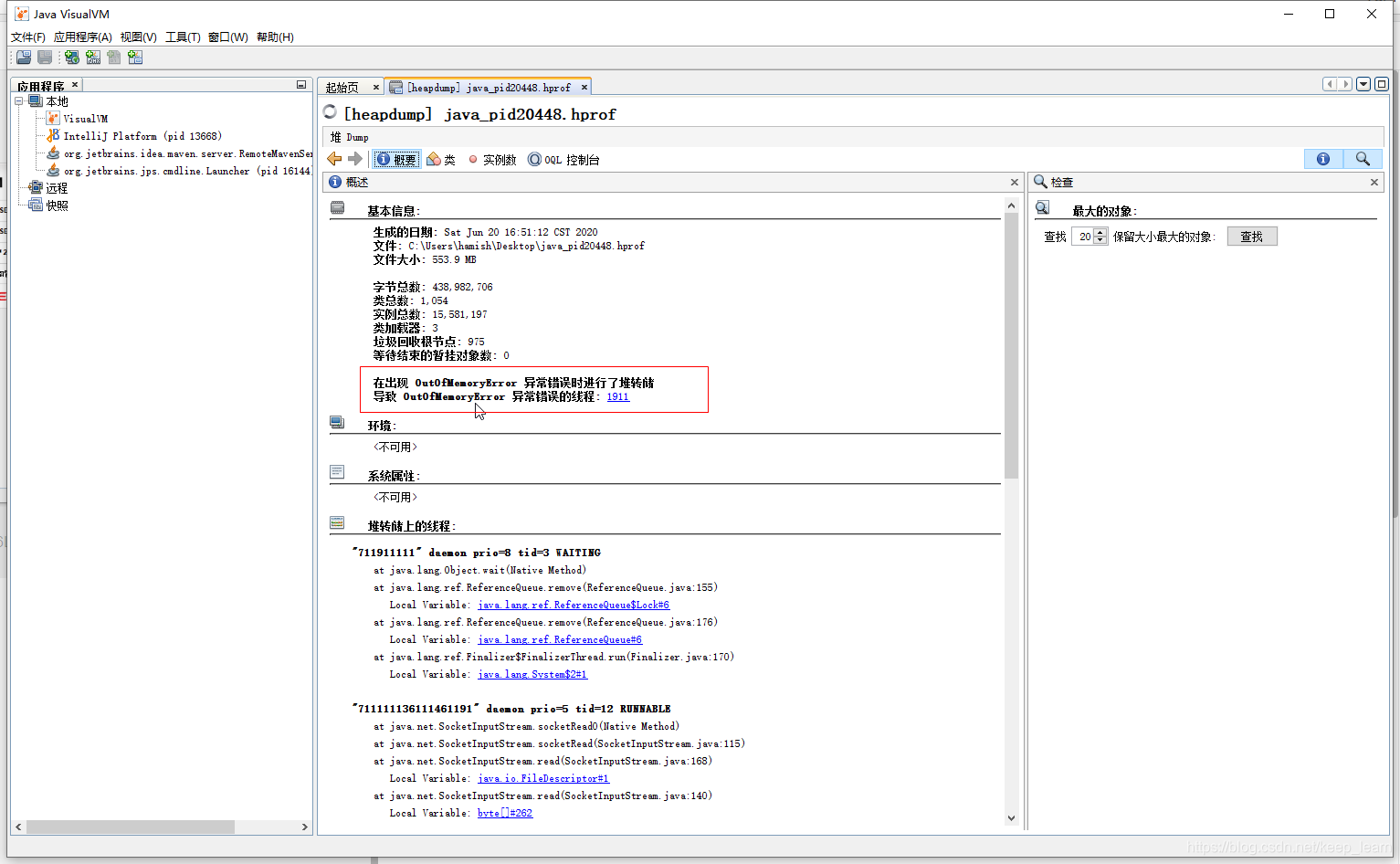Open the document list dropdown arrow
The image size is (1400, 864).
[x=1363, y=84]
